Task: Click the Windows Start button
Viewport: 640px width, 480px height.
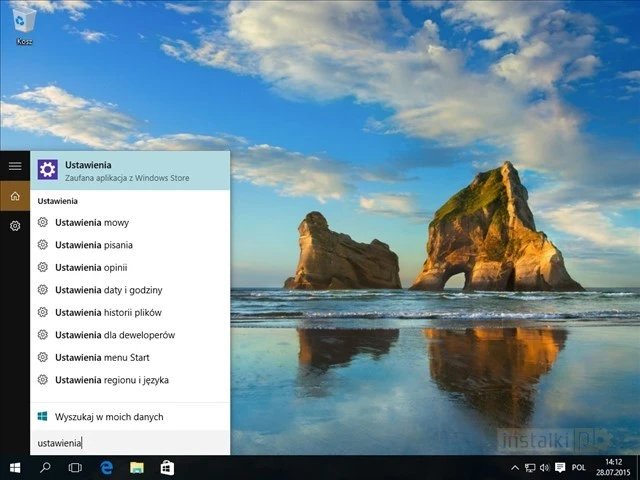Action: click(x=15, y=467)
